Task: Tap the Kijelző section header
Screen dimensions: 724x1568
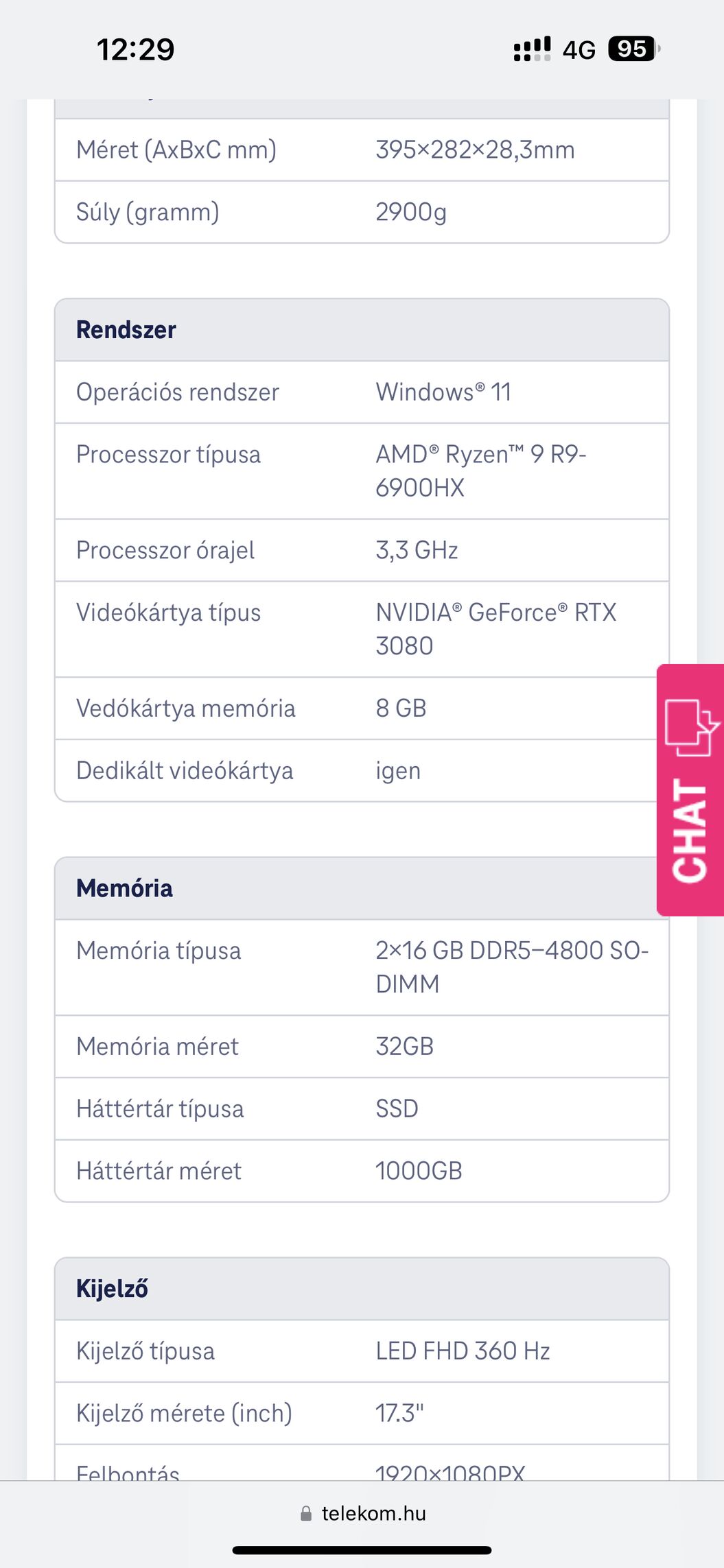Action: (112, 1289)
